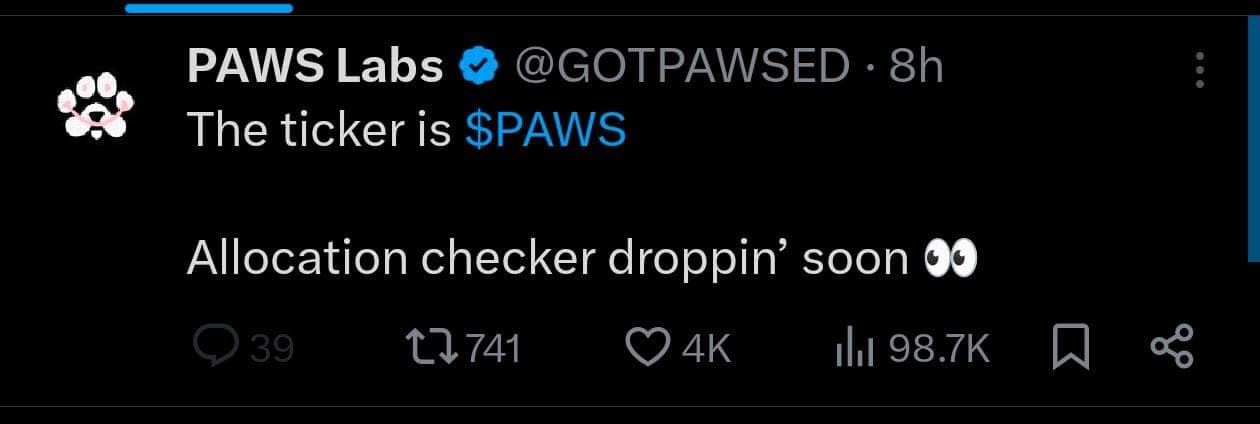This screenshot has height=424, width=1260.
Task: Click the 39 replies count
Action: pyautogui.click(x=271, y=349)
